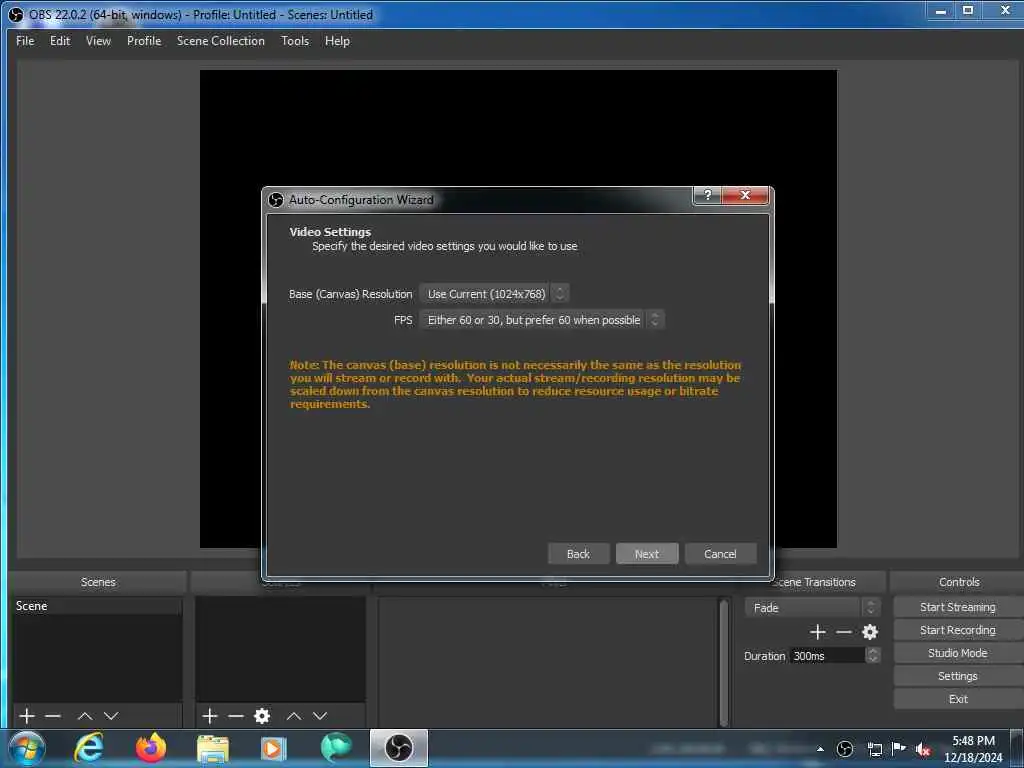Open the Windows Start menu
The width and height of the screenshot is (1024, 768).
coord(27,748)
